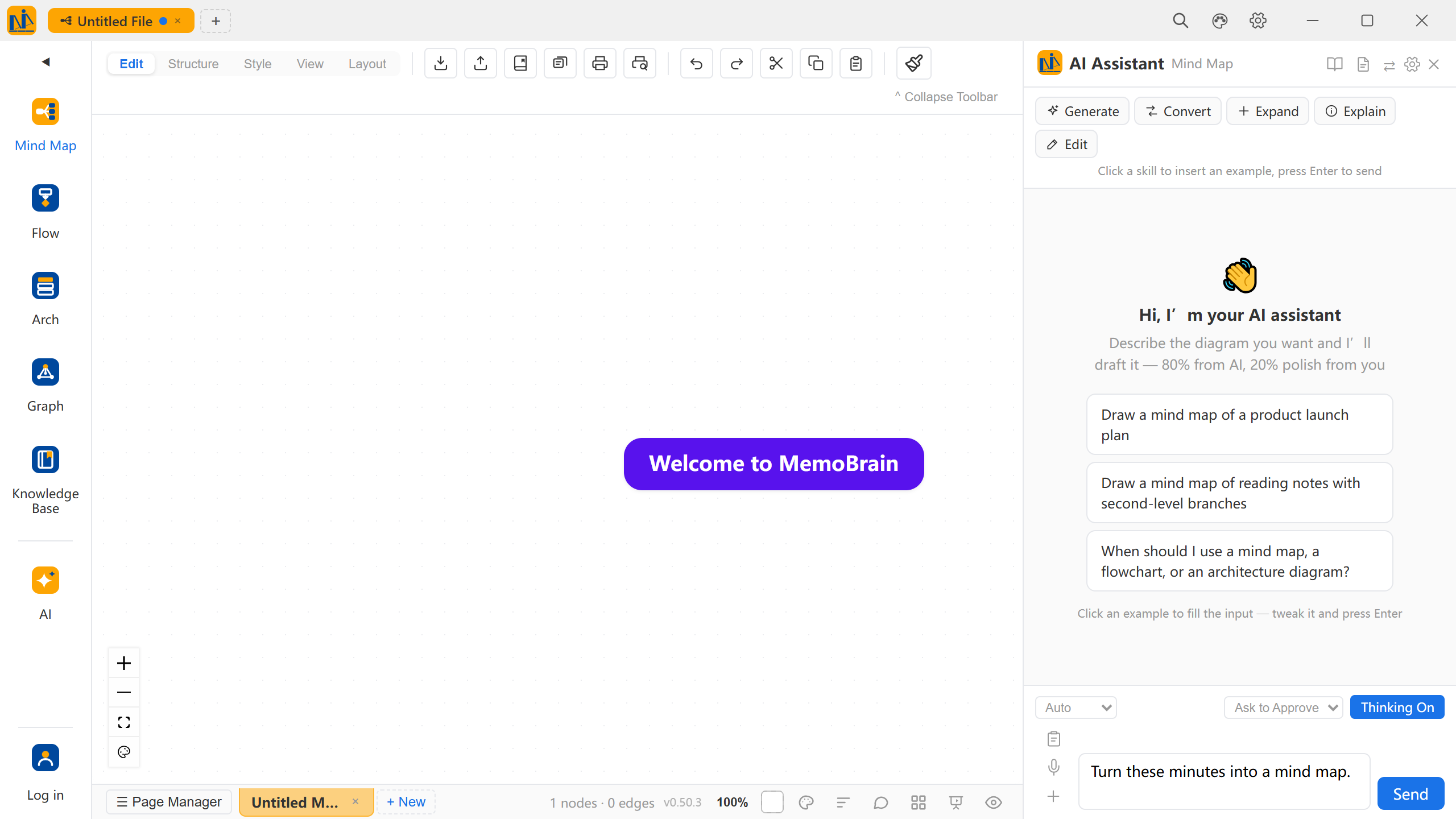Activate the format painter brush

click(914, 63)
